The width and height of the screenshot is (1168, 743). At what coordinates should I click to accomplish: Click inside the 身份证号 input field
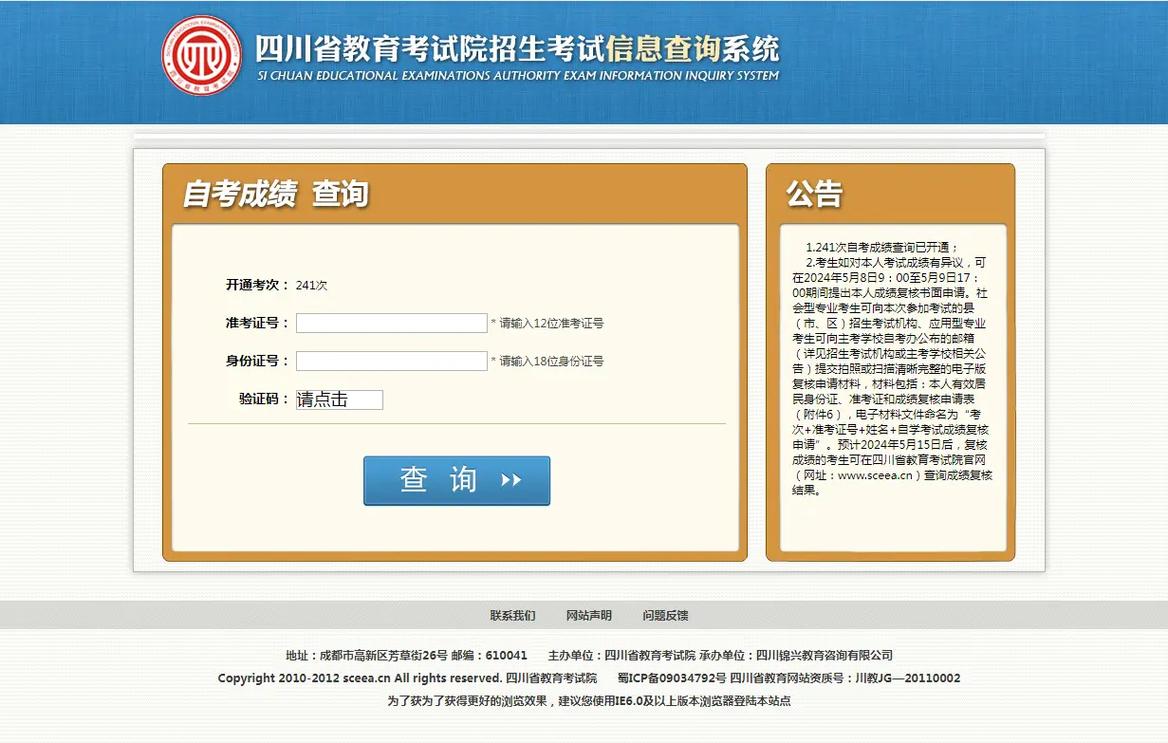[390, 361]
